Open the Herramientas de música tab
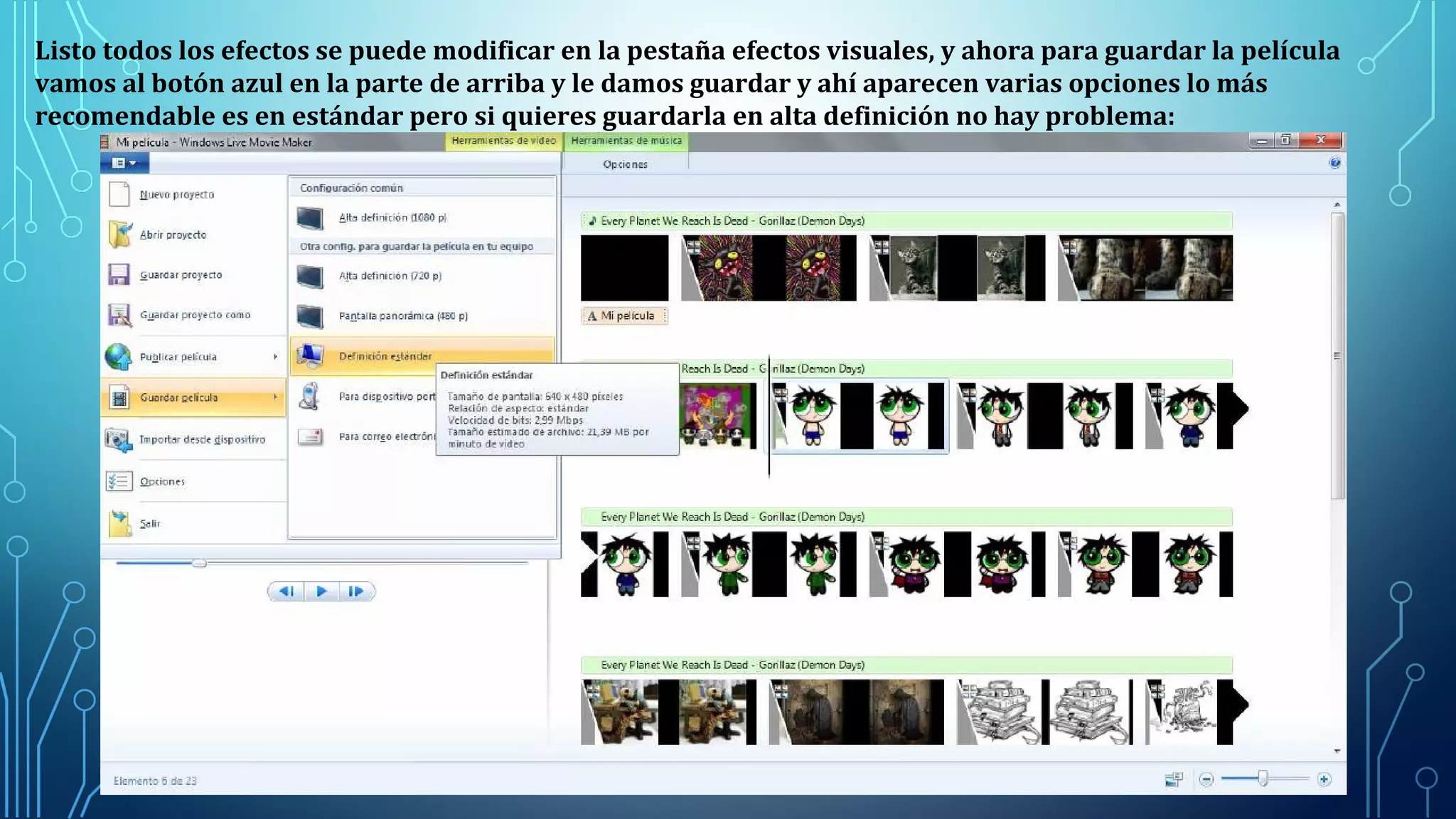The width and height of the screenshot is (1456, 819). [626, 141]
